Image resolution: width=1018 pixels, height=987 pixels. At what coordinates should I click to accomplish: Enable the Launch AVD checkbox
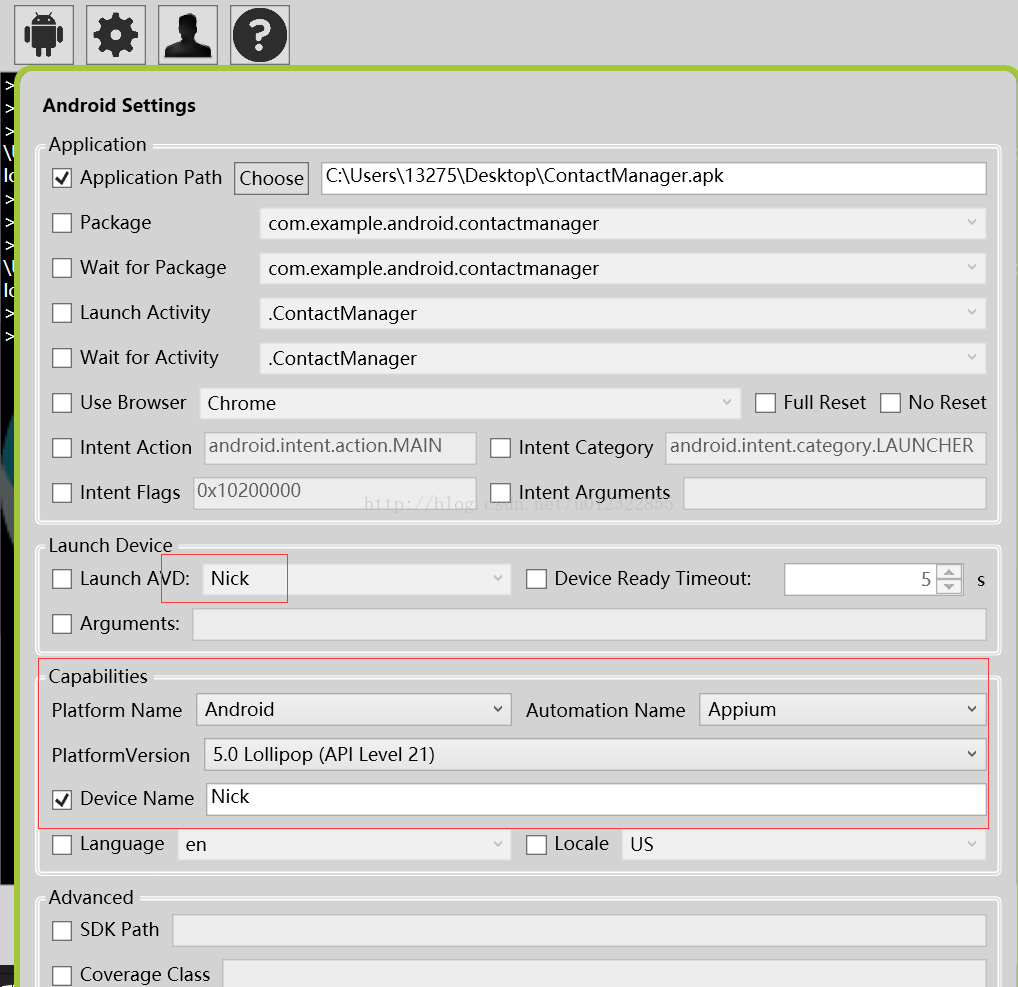pos(62,579)
